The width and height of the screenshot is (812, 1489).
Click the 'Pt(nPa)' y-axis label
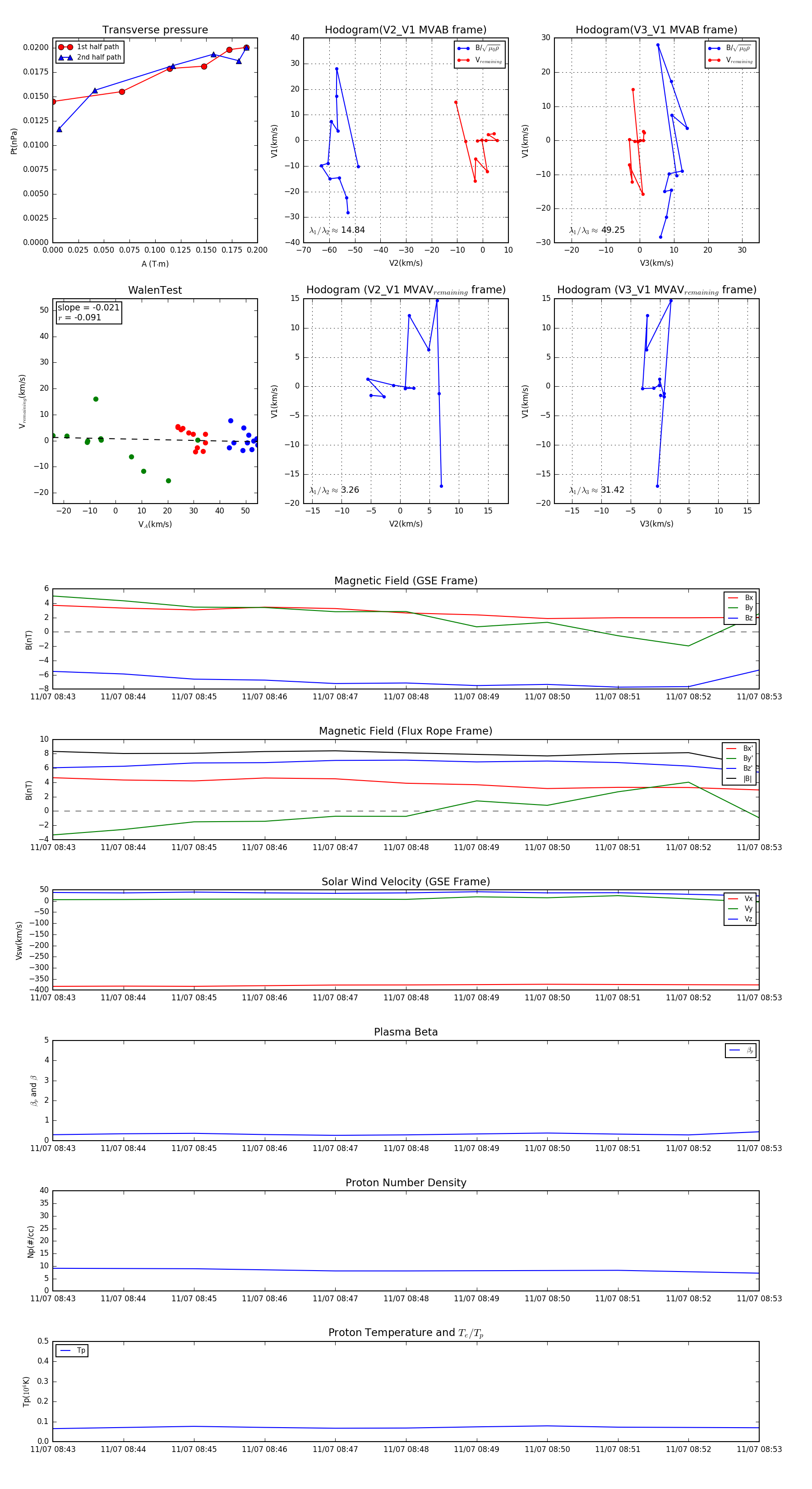tap(14, 141)
